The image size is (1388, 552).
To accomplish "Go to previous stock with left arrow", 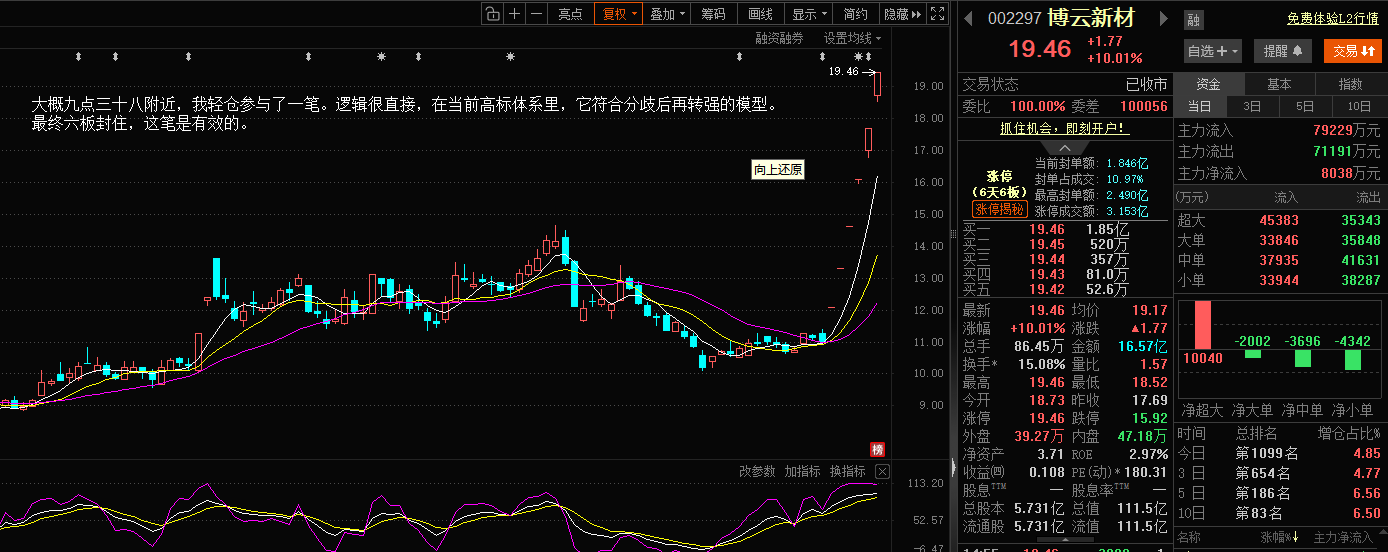I will tap(968, 18).
